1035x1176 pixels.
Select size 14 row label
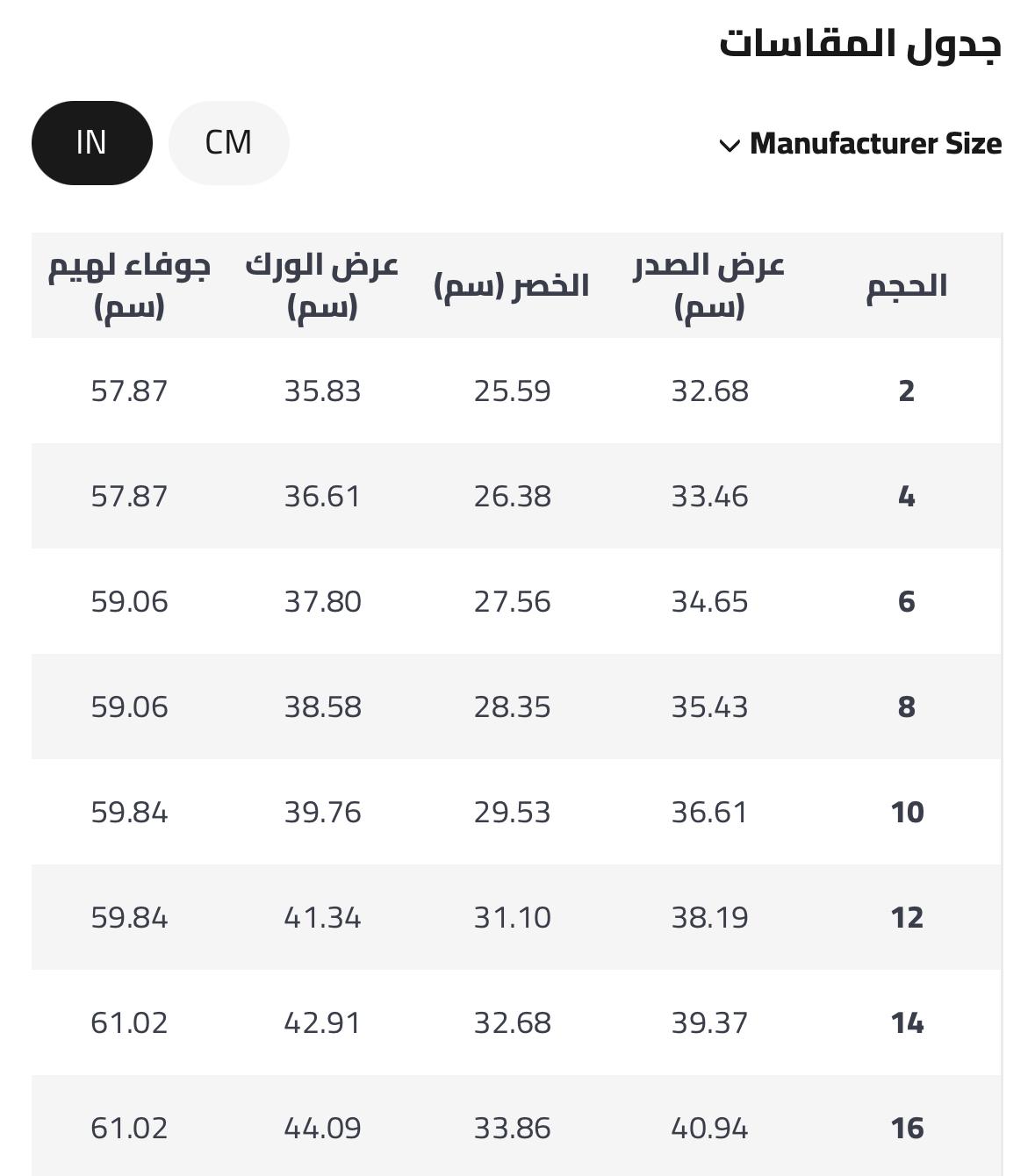[x=907, y=1023]
